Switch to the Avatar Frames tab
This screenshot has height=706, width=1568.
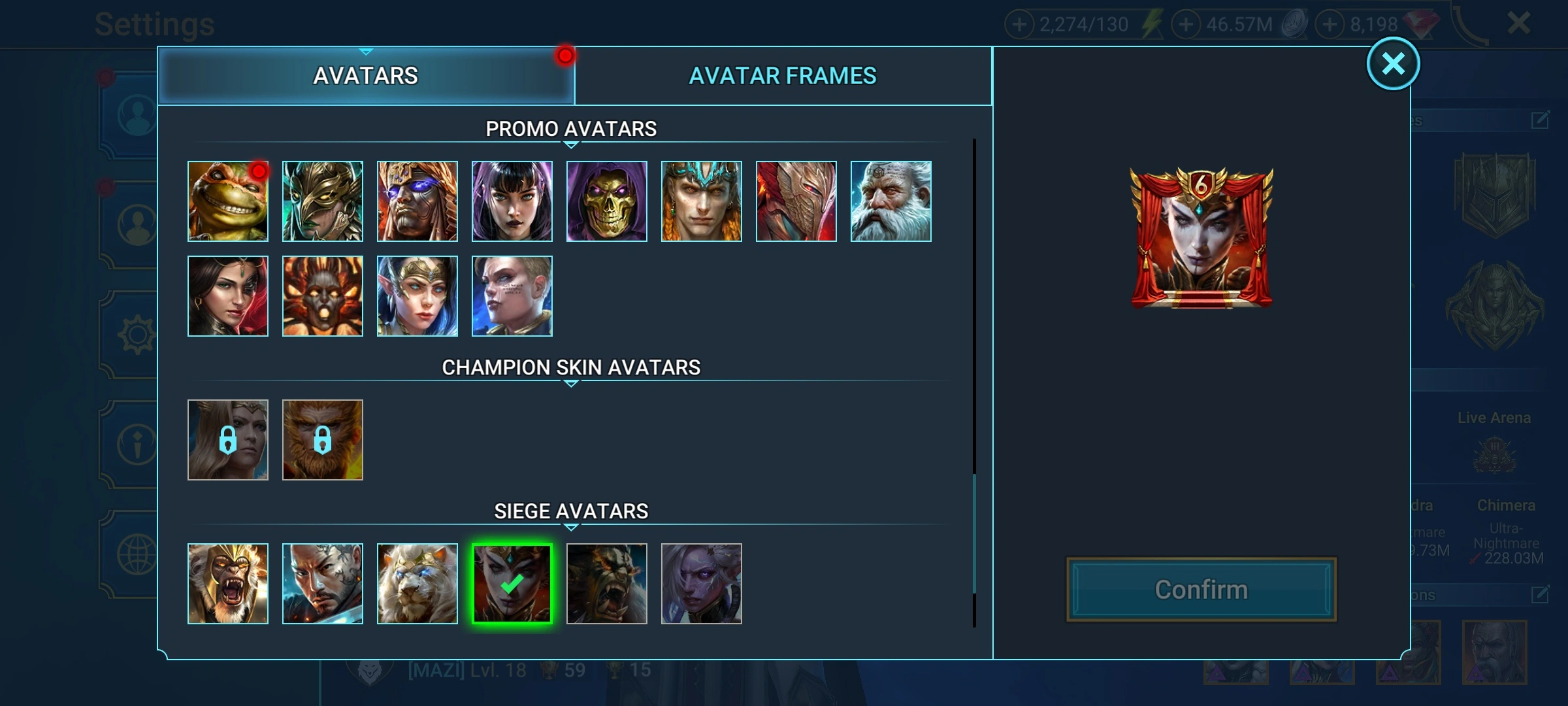pyautogui.click(x=783, y=76)
